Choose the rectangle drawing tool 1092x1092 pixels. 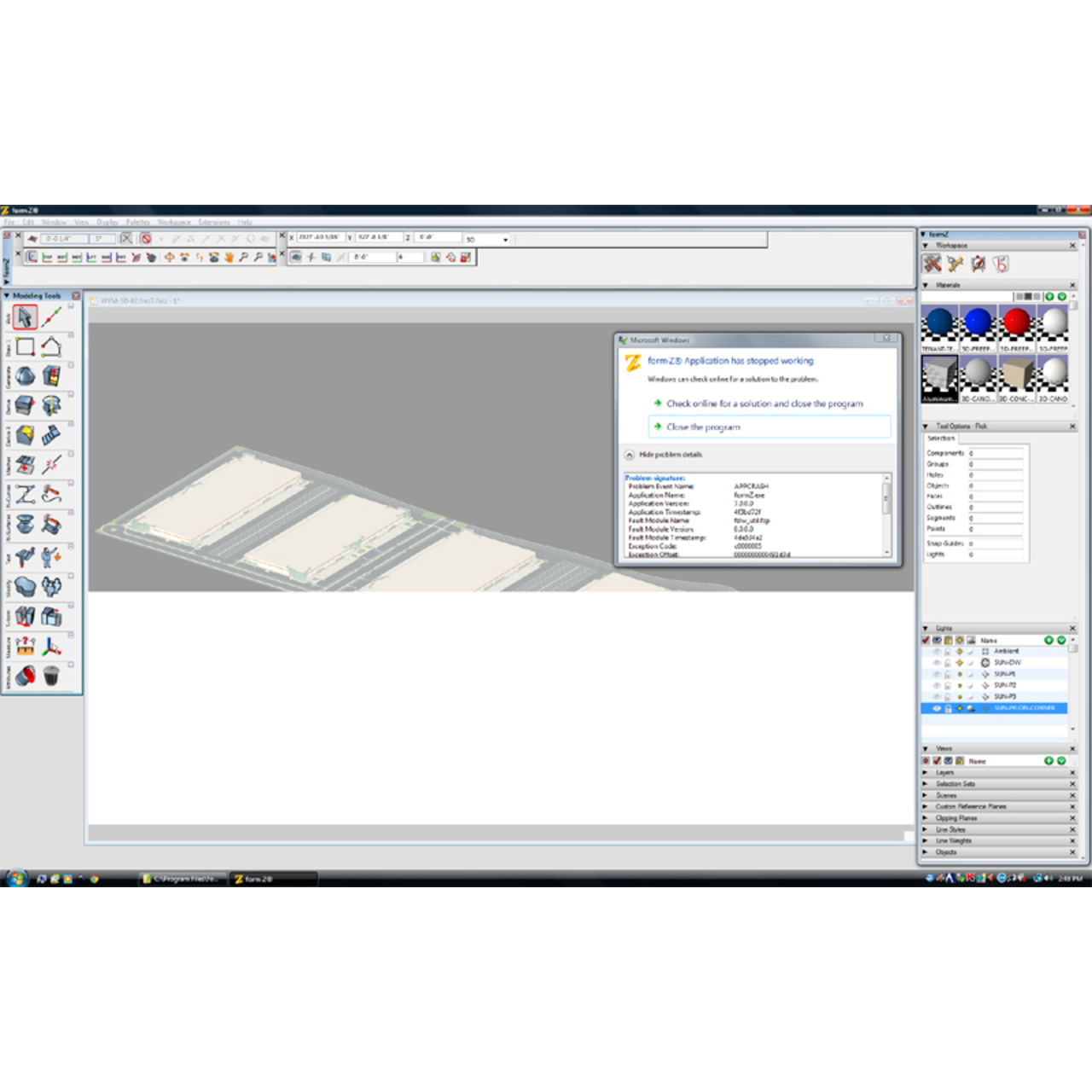pos(25,346)
